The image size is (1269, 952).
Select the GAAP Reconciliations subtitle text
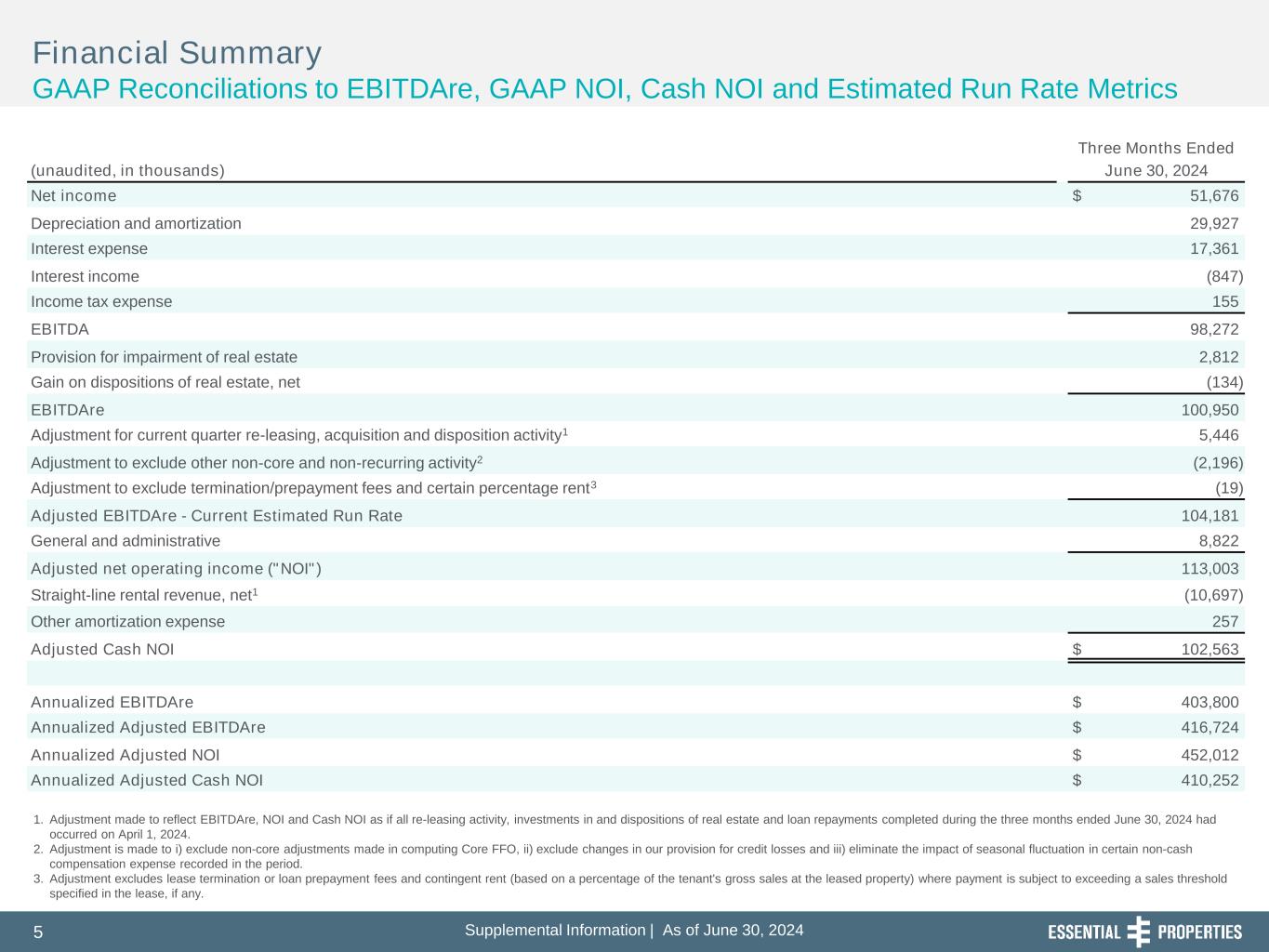click(604, 89)
